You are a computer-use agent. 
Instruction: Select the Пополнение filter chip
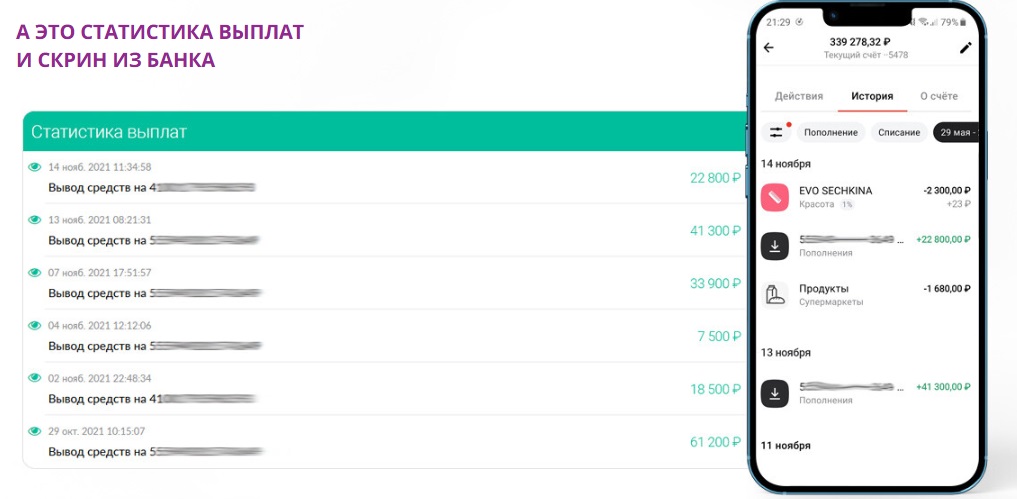[831, 132]
